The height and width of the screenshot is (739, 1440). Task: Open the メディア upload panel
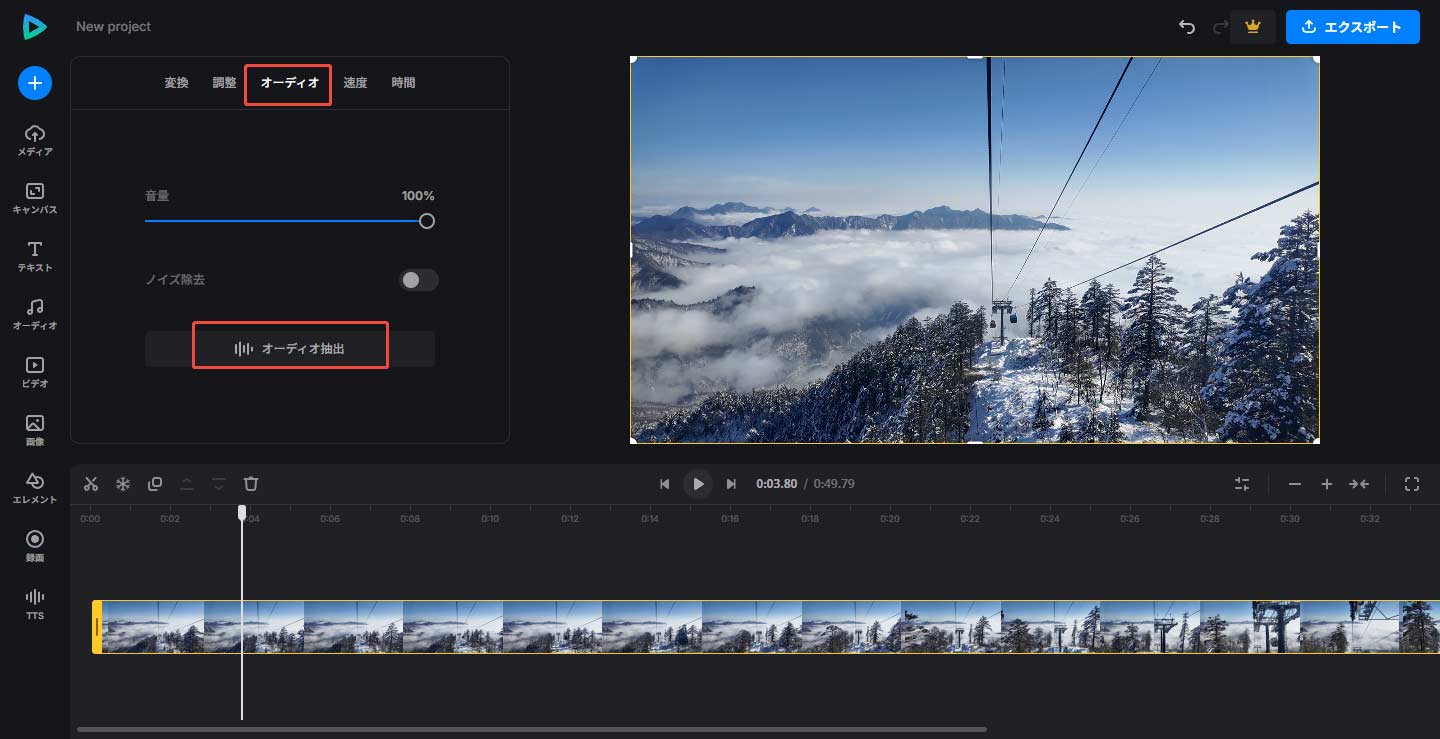click(x=35, y=141)
